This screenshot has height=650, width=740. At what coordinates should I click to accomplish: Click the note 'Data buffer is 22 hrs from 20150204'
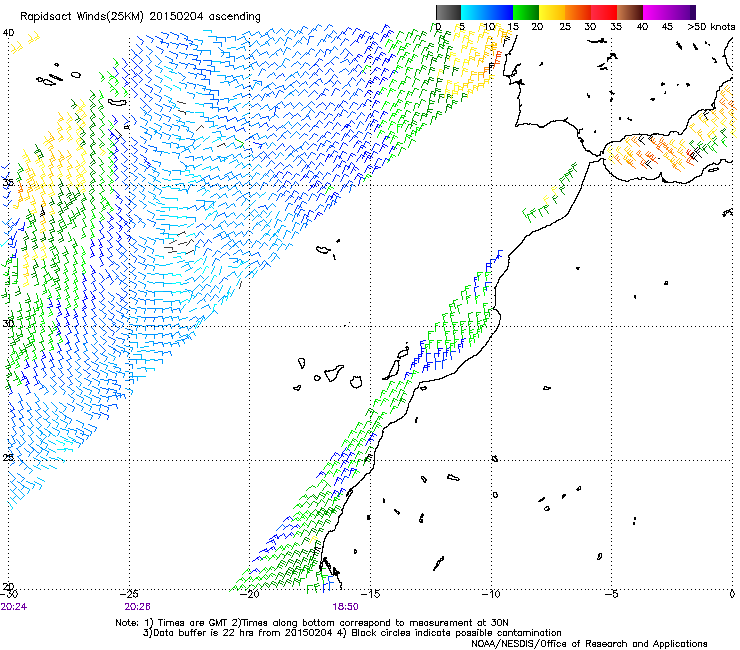click(x=241, y=633)
